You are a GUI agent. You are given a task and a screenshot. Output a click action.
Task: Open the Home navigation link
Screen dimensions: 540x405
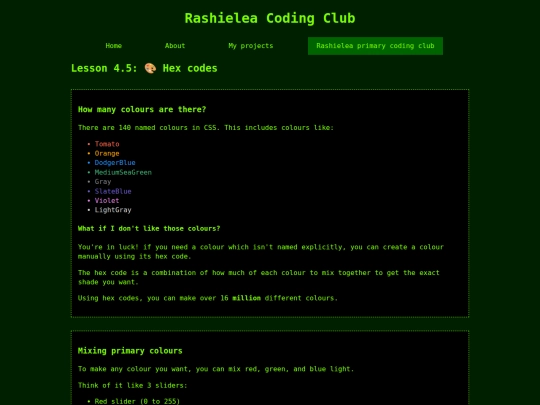click(114, 46)
